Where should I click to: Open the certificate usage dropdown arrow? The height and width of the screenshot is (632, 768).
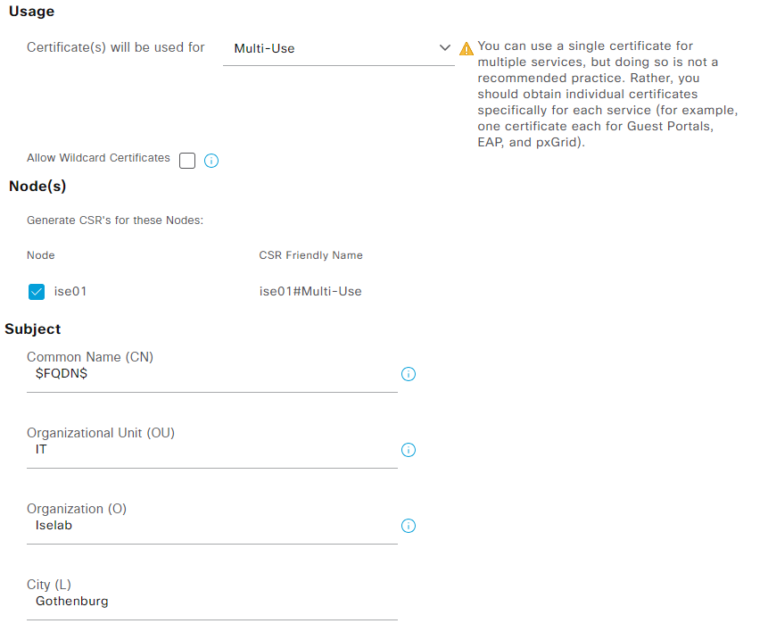pyautogui.click(x=445, y=48)
